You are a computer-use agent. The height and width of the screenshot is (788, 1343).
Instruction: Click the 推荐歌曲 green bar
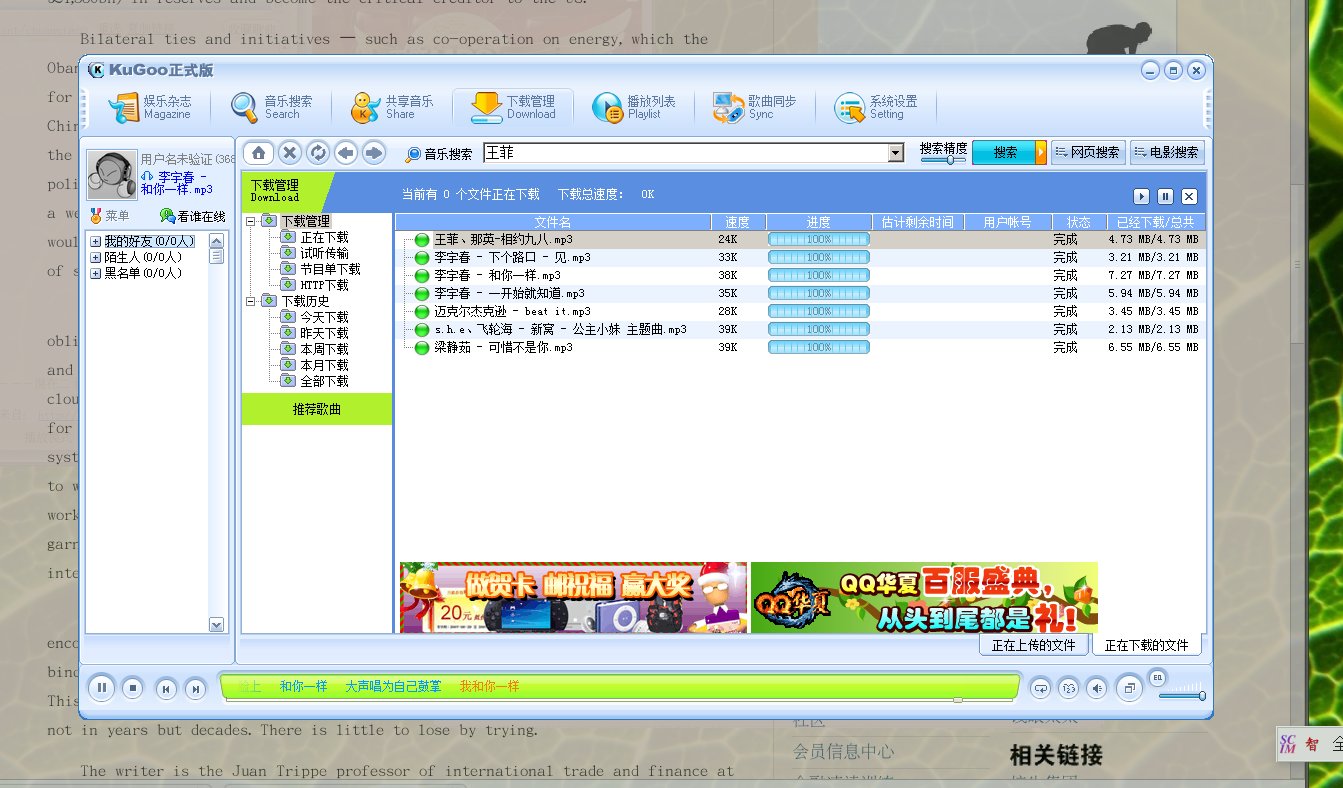(316, 409)
